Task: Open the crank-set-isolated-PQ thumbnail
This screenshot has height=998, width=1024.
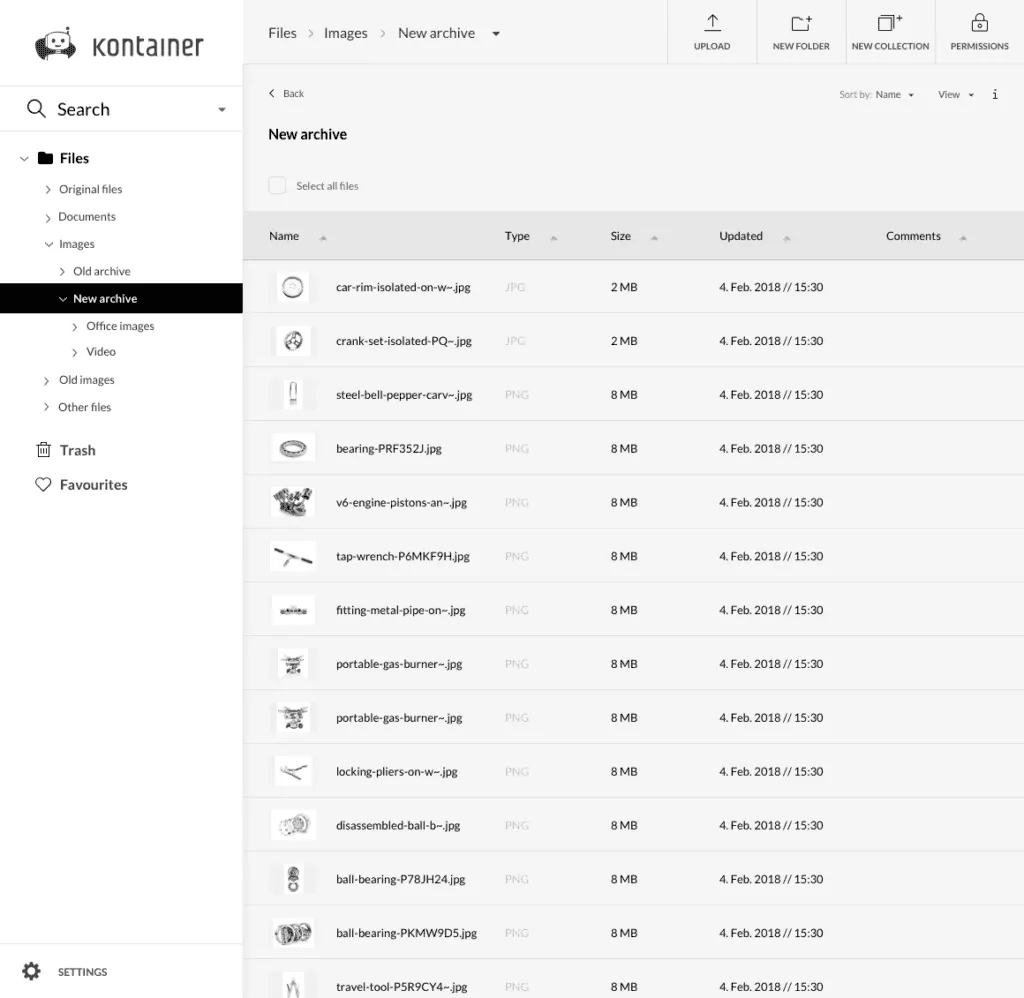Action: coord(293,340)
